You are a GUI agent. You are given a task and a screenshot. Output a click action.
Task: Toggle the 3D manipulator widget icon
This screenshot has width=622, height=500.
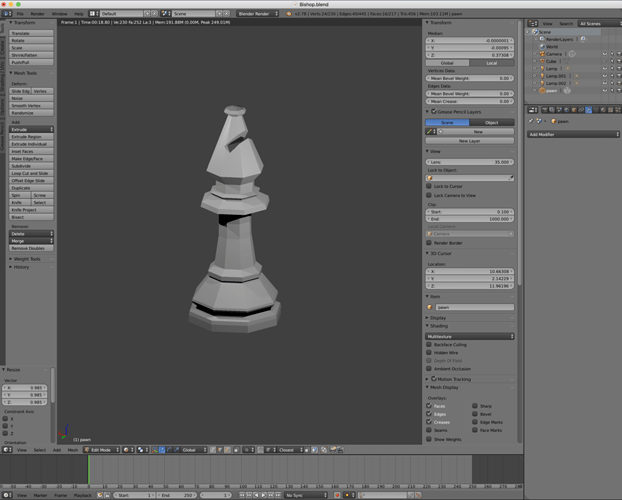(x=154, y=450)
